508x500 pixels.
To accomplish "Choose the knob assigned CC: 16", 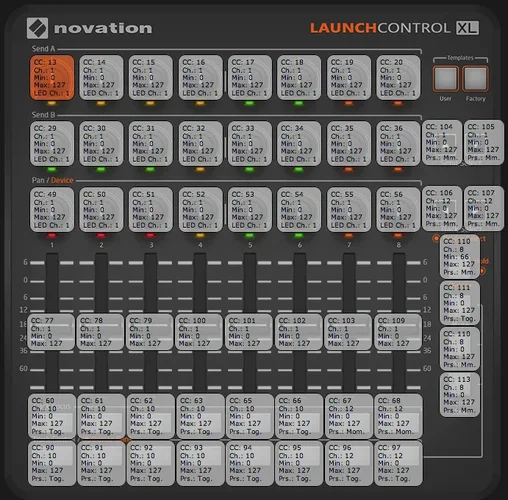I will [200, 77].
